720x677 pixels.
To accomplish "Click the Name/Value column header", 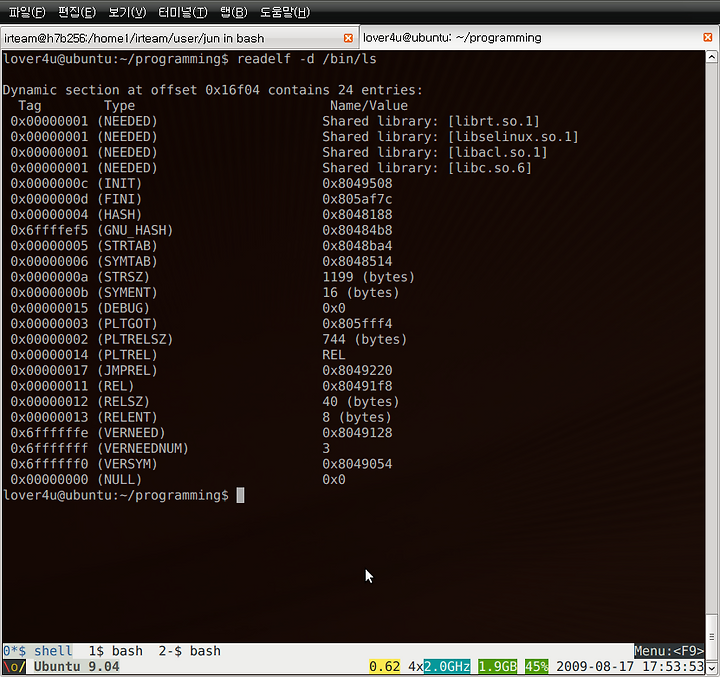I will click(369, 106).
